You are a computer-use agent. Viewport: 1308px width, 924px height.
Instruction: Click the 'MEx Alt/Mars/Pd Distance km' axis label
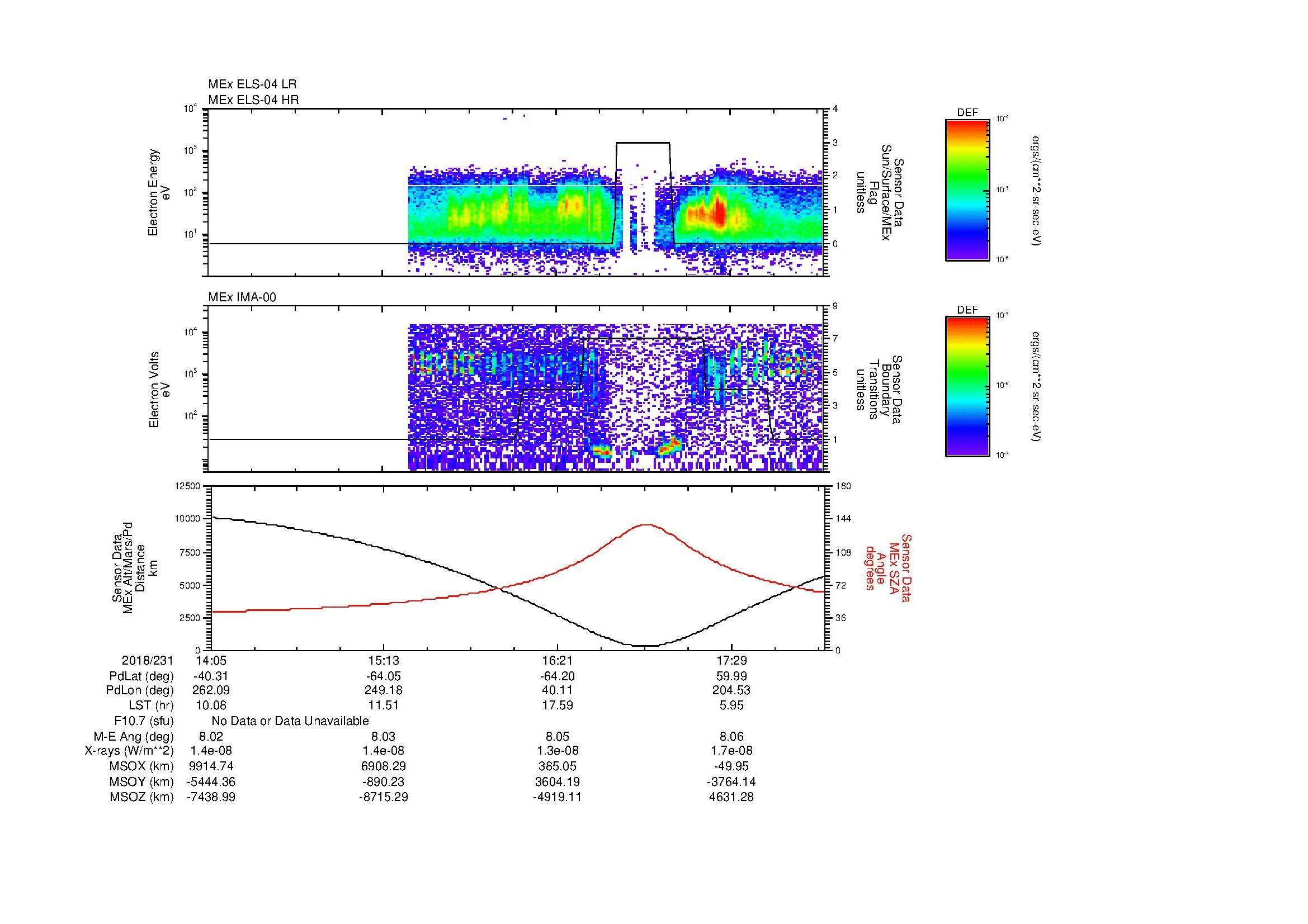[135, 567]
